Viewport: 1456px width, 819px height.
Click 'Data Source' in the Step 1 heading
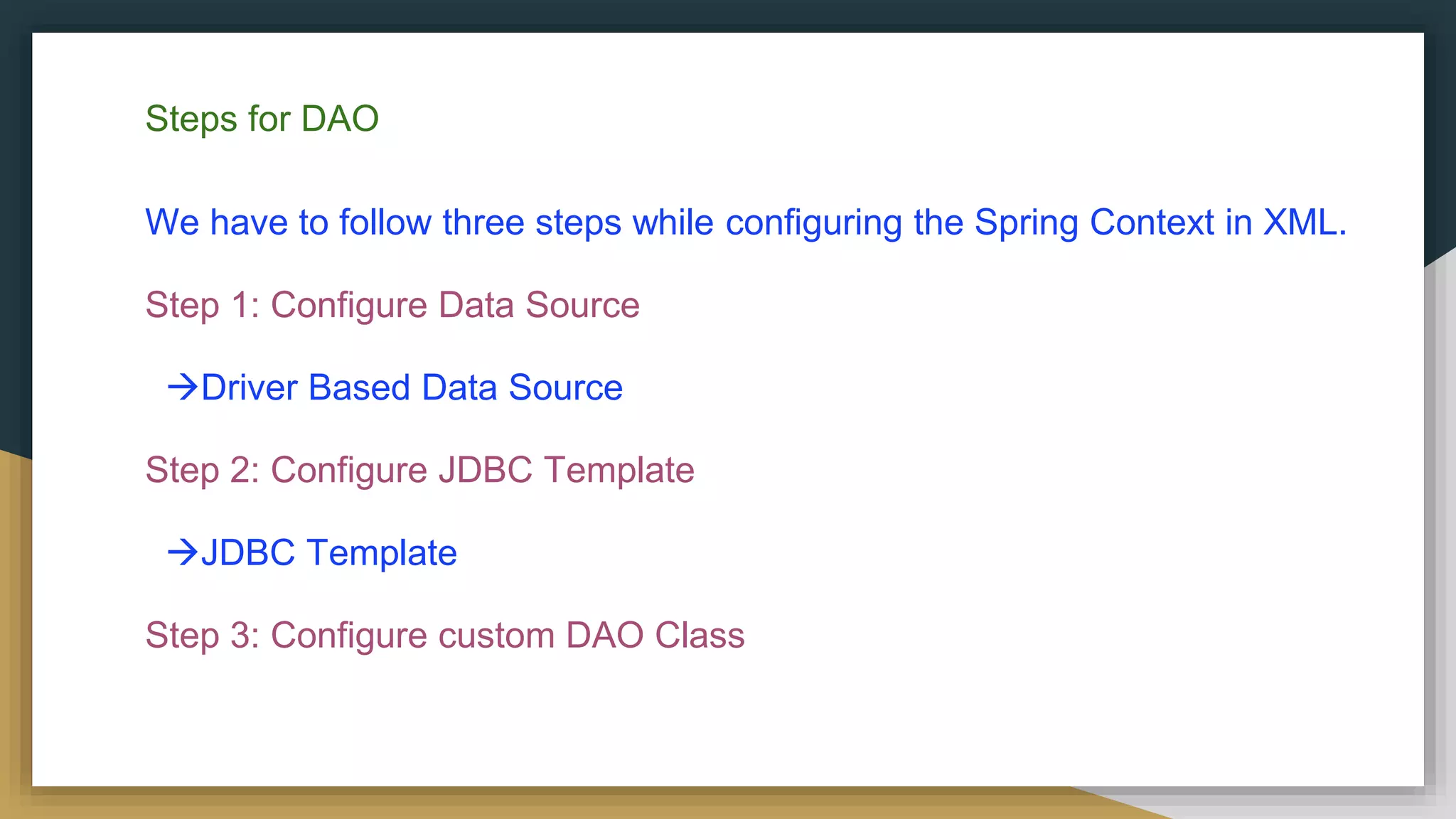[539, 305]
